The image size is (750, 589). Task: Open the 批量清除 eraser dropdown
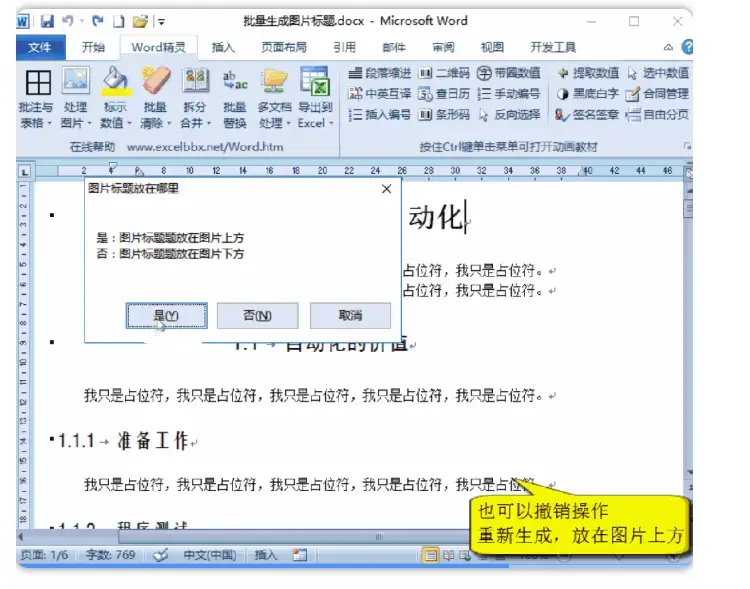pos(155,99)
